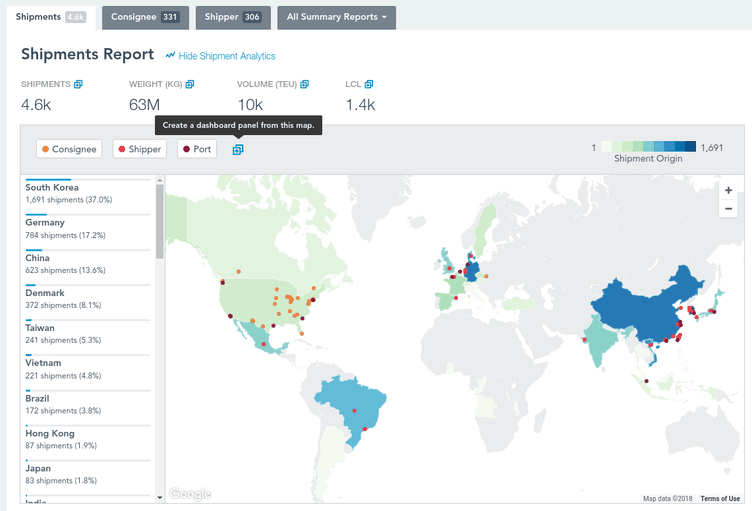Switch to the Shipments tab
The image size is (752, 511).
(x=50, y=17)
